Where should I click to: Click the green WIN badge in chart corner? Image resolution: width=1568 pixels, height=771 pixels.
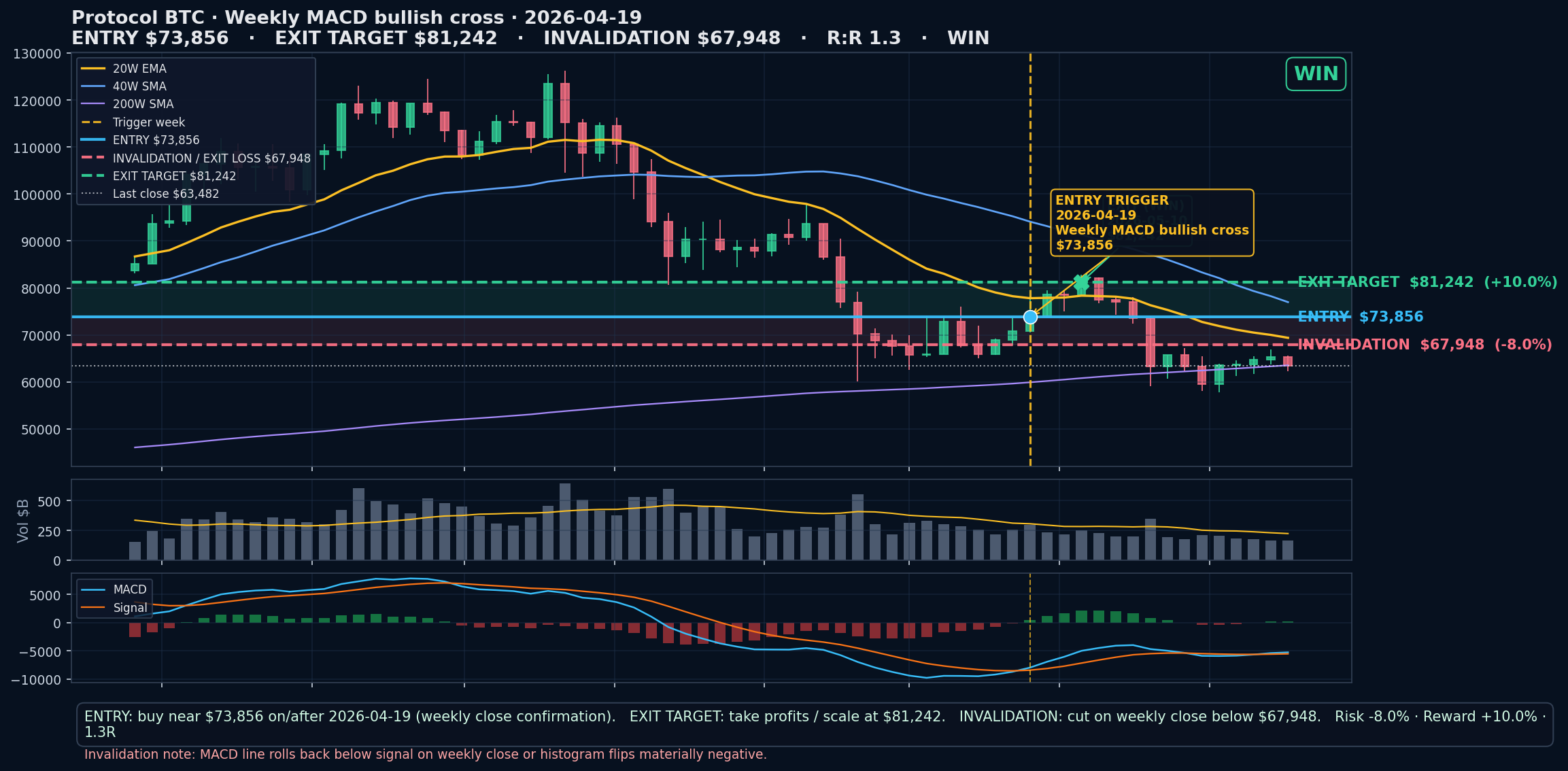1316,74
